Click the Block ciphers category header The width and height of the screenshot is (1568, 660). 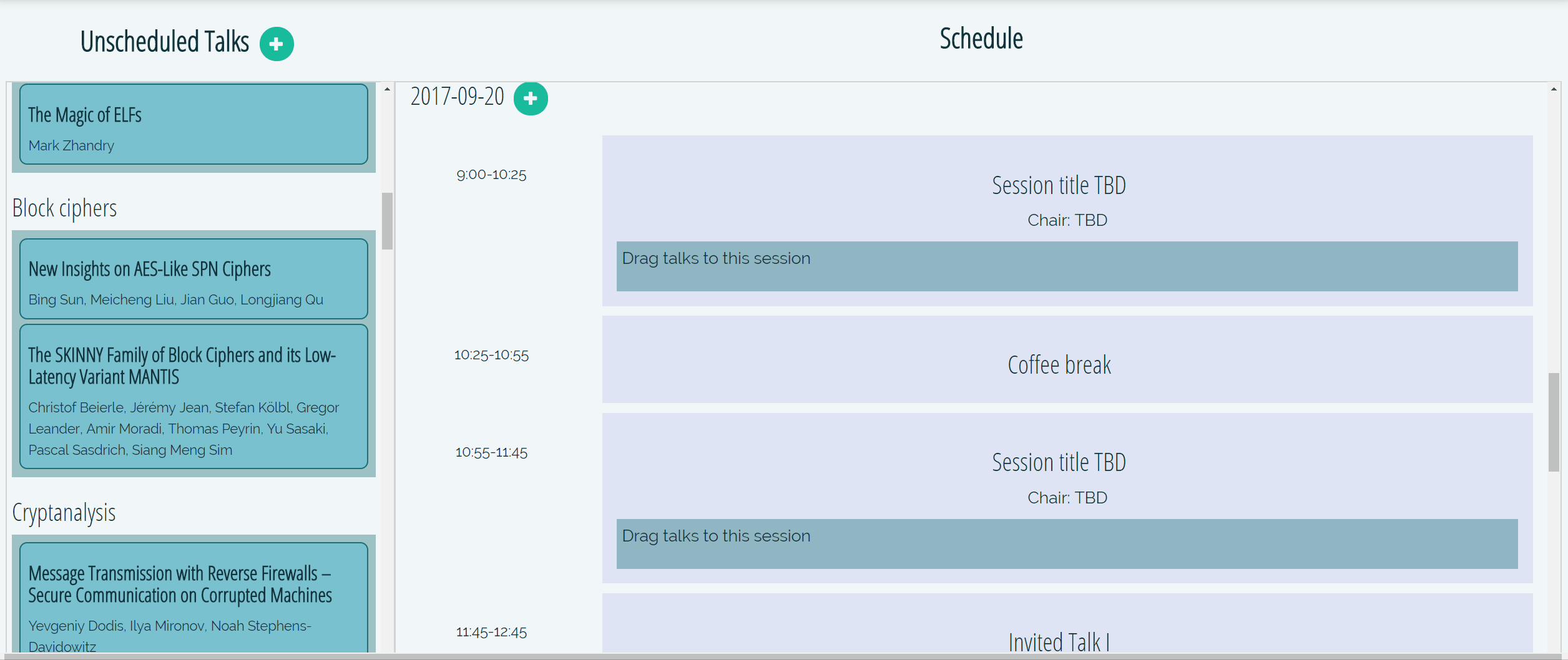(x=64, y=208)
